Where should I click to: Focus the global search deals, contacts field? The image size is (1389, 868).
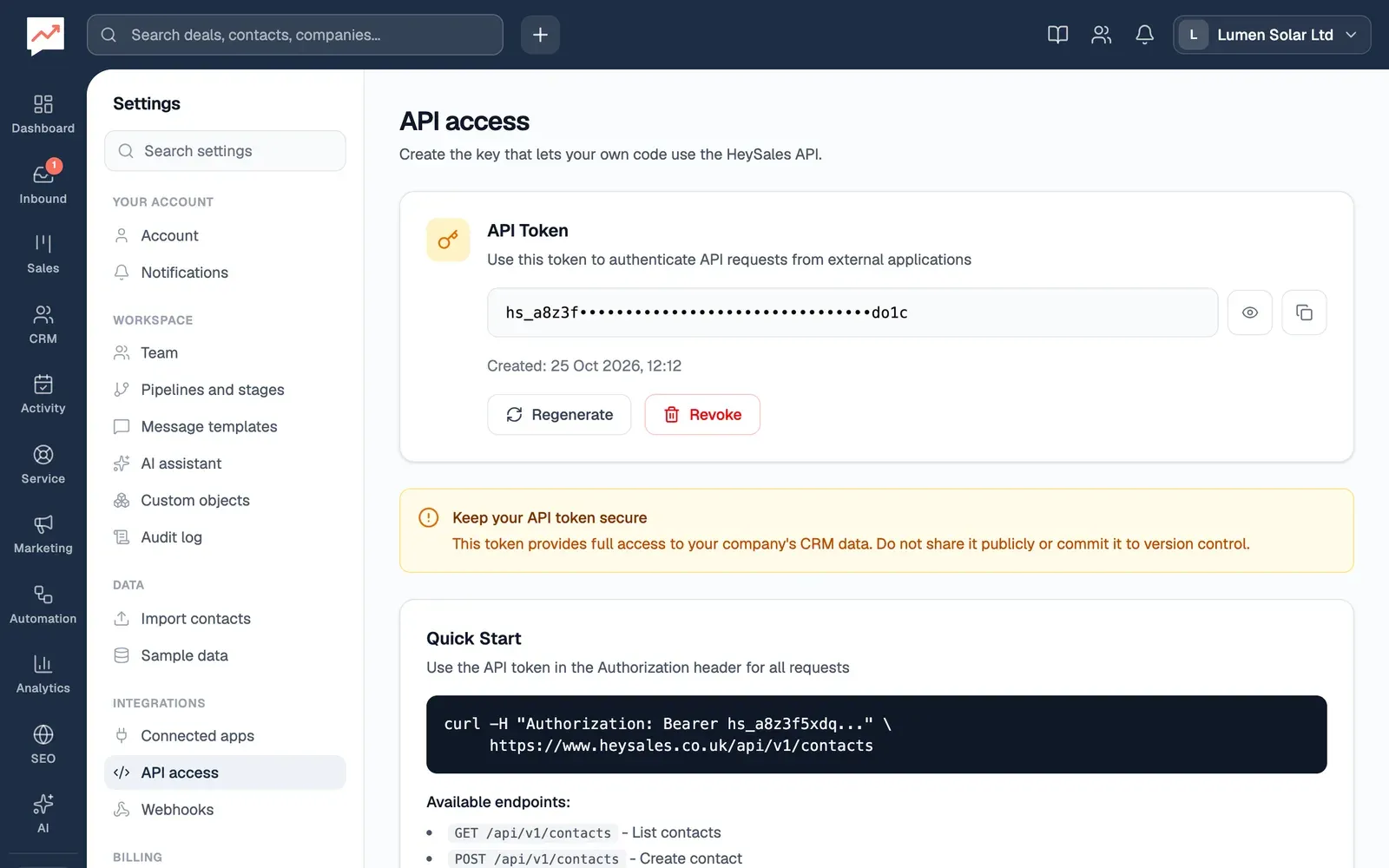[x=295, y=35]
